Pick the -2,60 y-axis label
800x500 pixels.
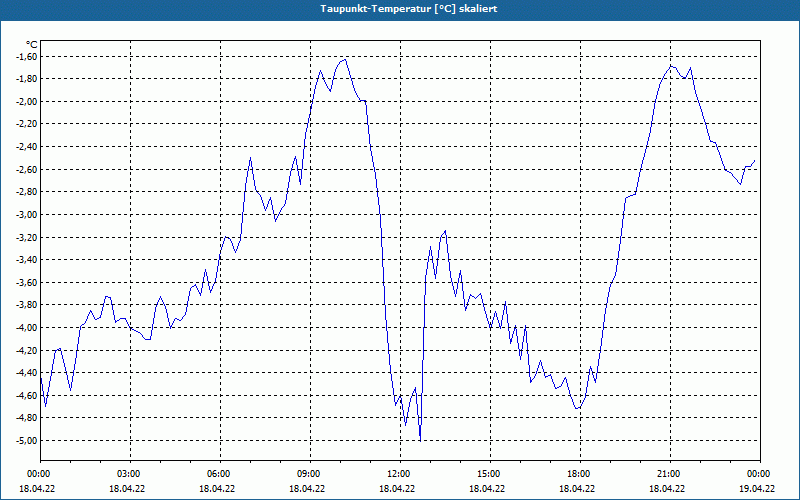tap(26, 169)
